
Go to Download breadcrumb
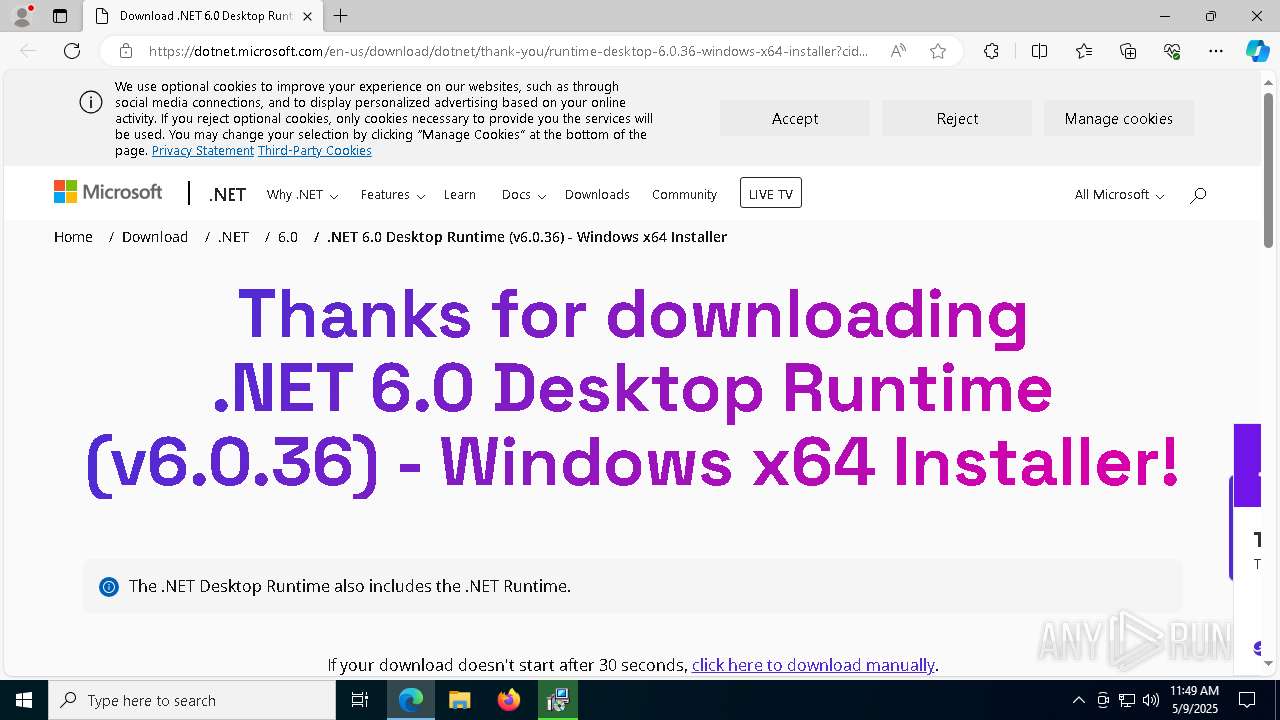click(155, 237)
